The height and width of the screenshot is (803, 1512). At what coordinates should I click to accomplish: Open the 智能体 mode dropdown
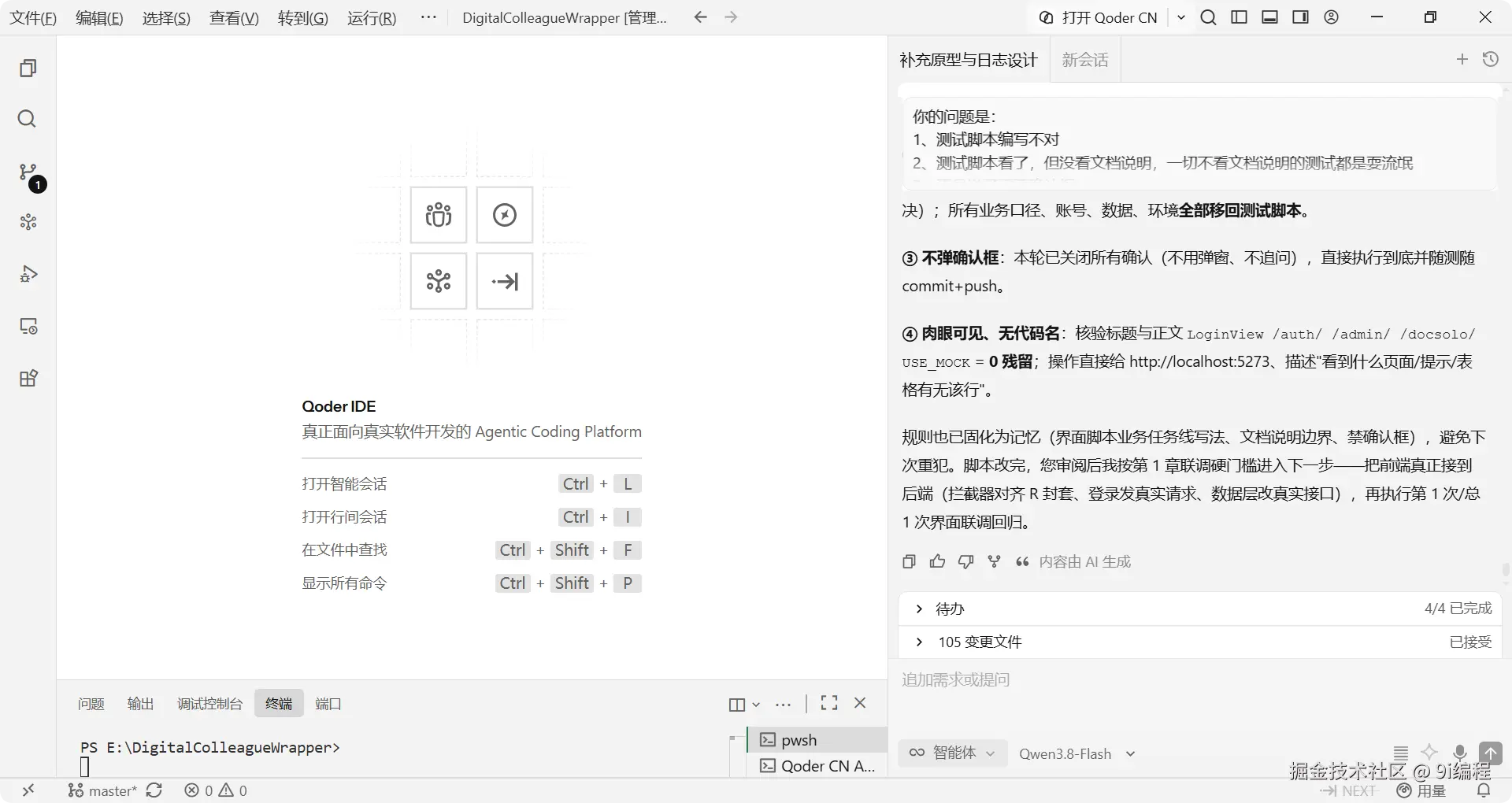coord(952,753)
